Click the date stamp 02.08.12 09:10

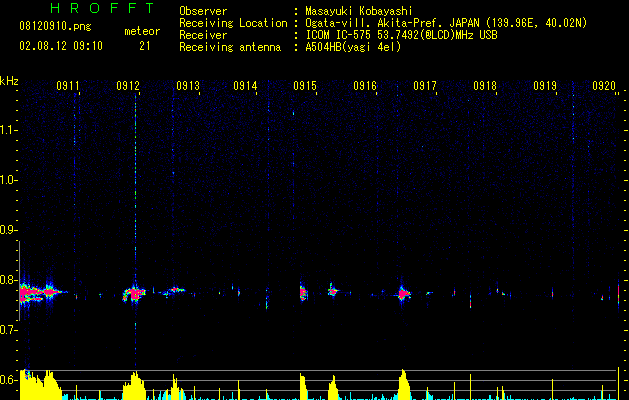pos(61,46)
